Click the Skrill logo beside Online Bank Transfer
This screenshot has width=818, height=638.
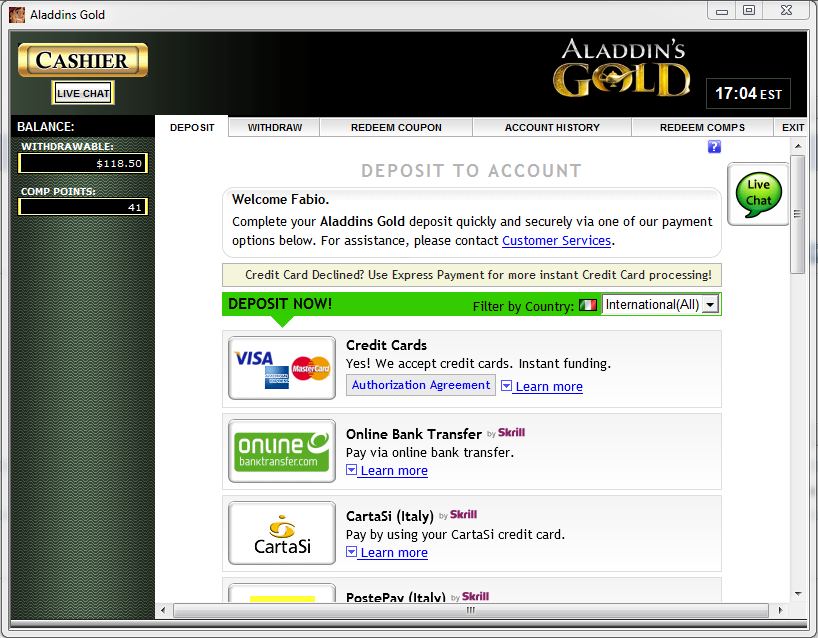click(511, 432)
